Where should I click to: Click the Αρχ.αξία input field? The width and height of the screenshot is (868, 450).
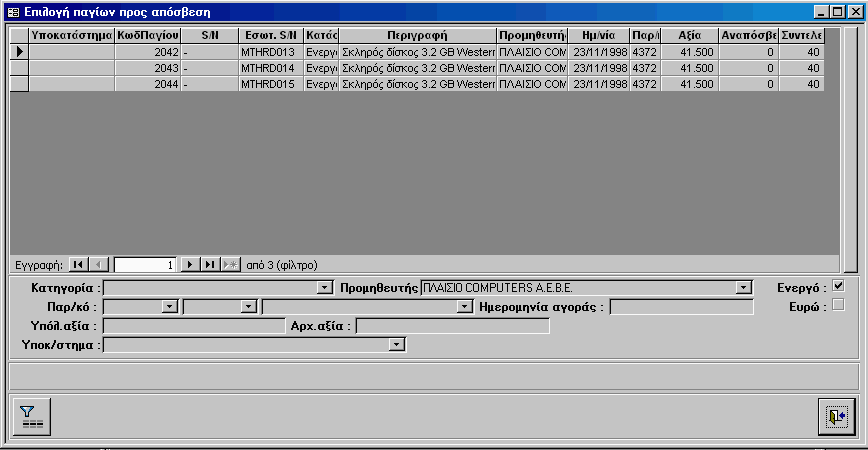pos(452,326)
